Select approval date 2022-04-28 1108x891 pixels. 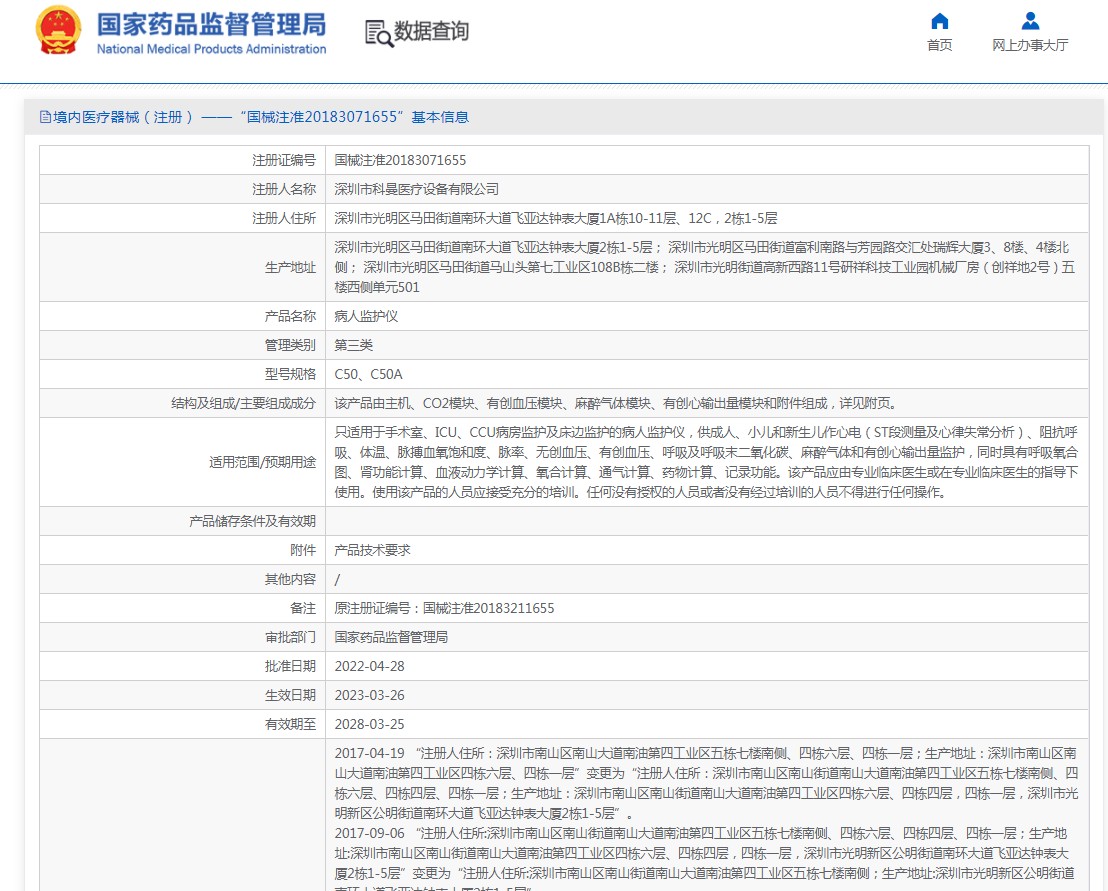(370, 666)
